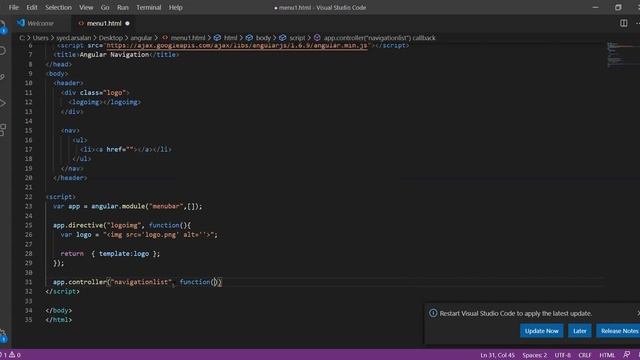This screenshot has width=640, height=360.
Task: Switch to the Welcome tab
Action: pyautogui.click(x=41, y=23)
